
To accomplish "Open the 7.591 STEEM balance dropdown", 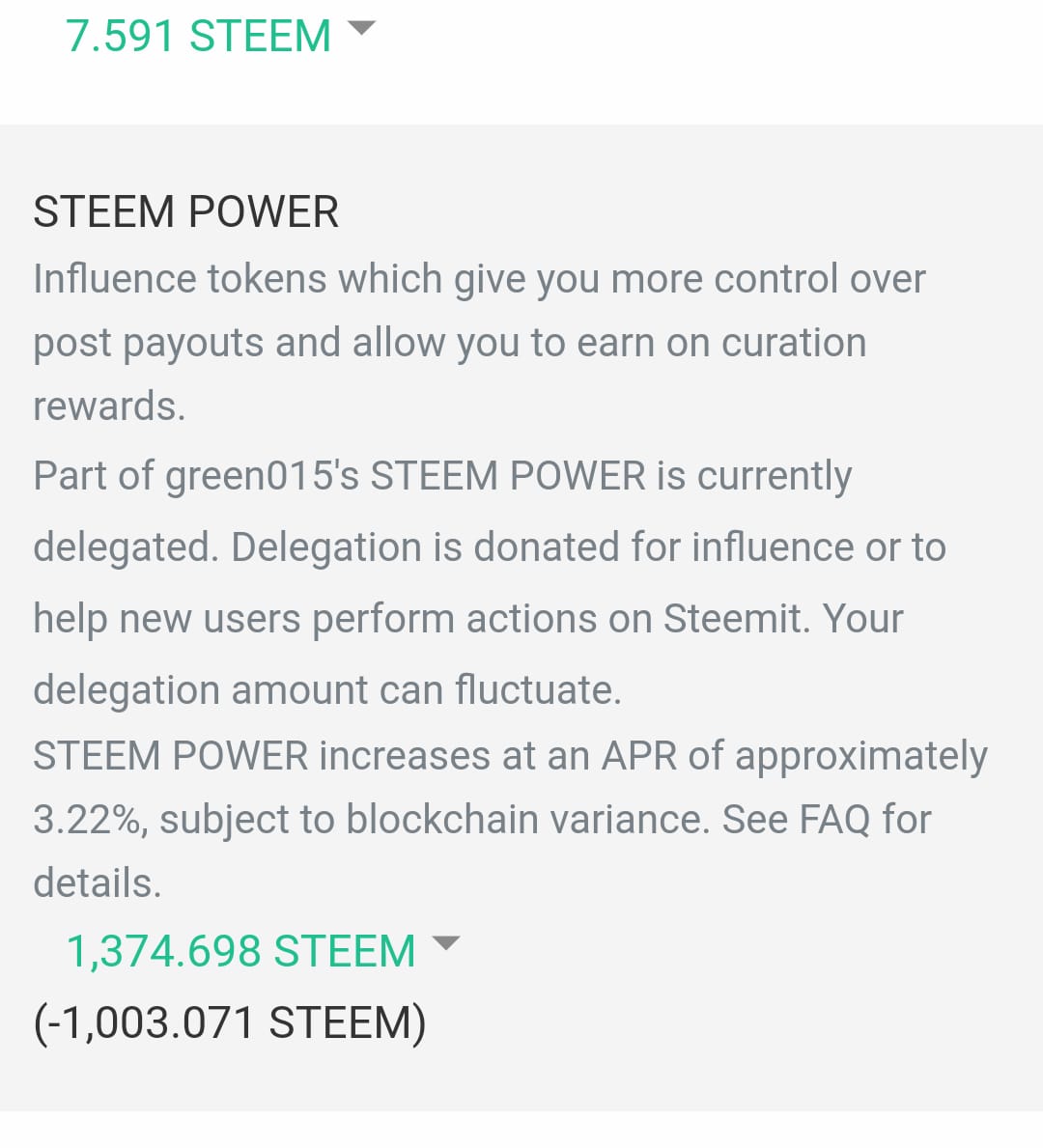I will coord(198,36).
